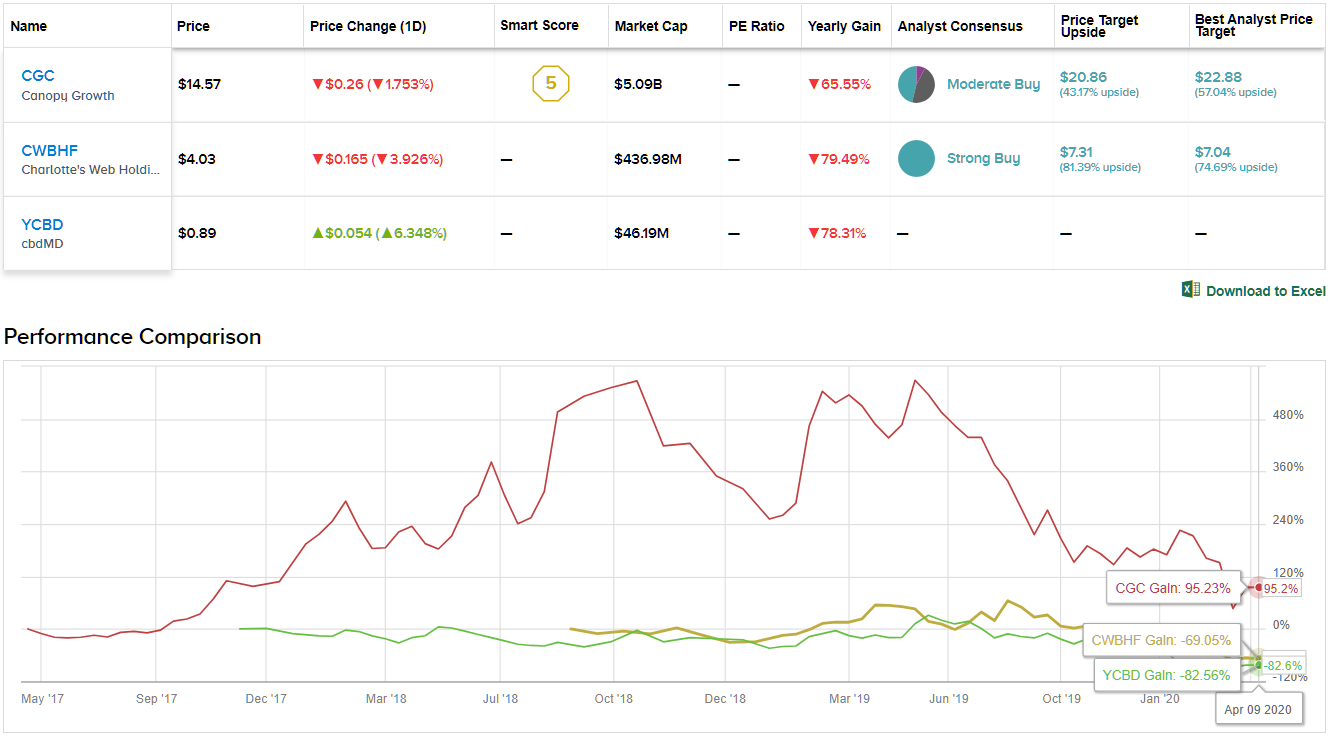The image size is (1331, 736).
Task: Click the $14.57 price cell
Action: point(199,84)
